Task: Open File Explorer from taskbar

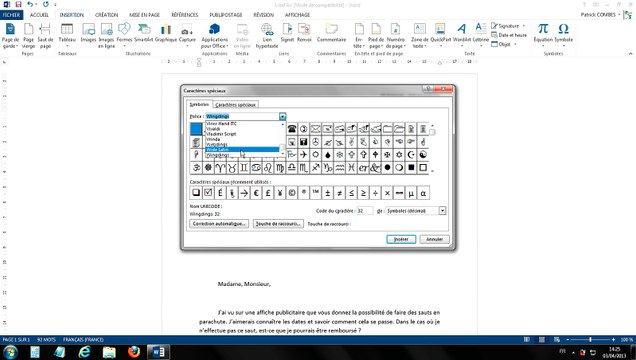Action: tap(109, 352)
